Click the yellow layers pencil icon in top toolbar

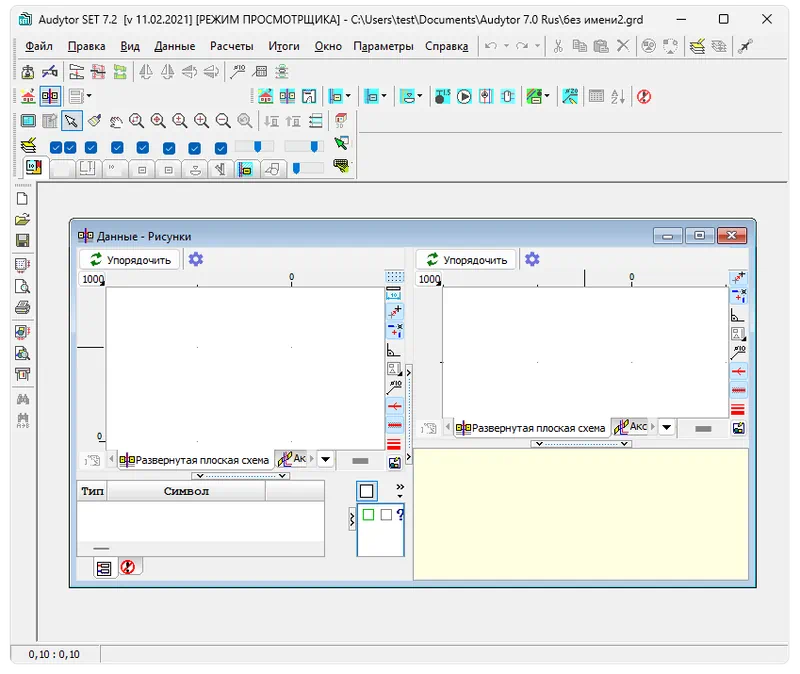(x=697, y=46)
